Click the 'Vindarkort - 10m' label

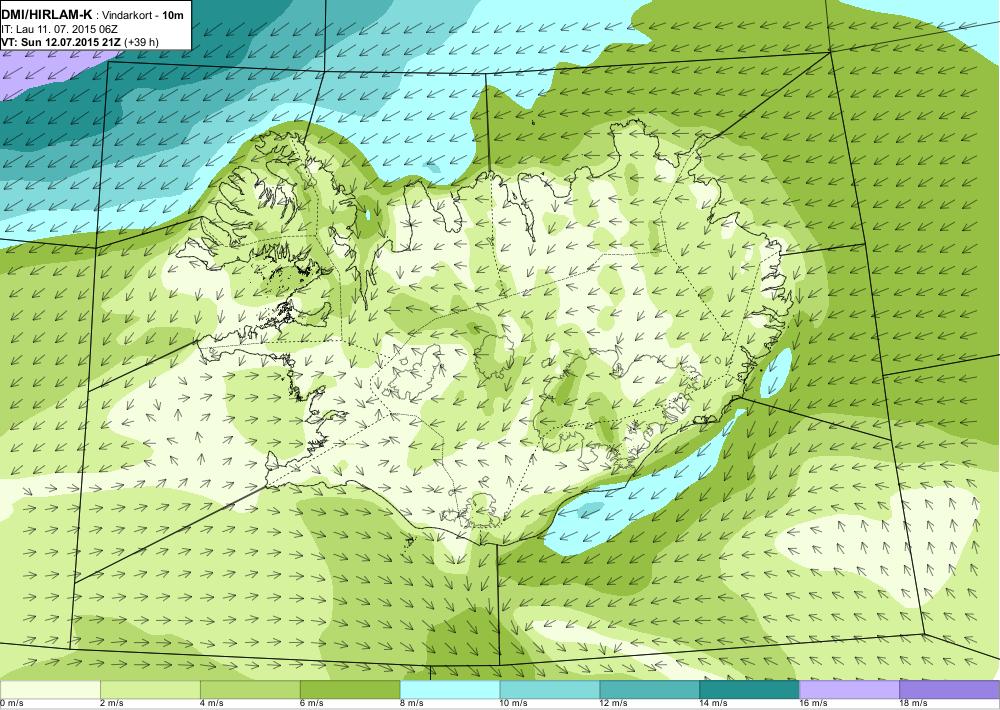[x=141, y=15]
